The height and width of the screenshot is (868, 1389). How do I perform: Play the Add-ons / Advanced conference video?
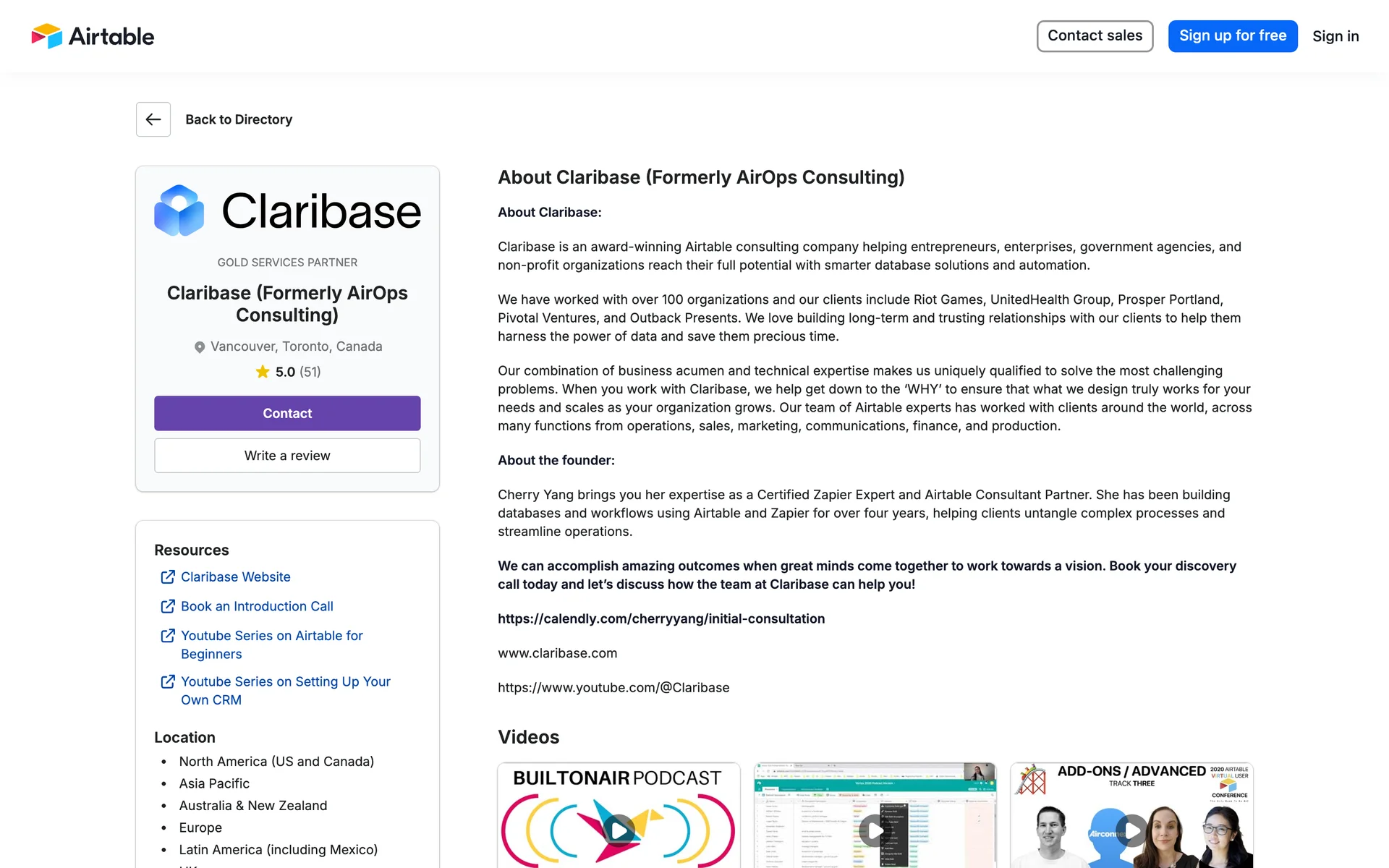[x=1131, y=830]
